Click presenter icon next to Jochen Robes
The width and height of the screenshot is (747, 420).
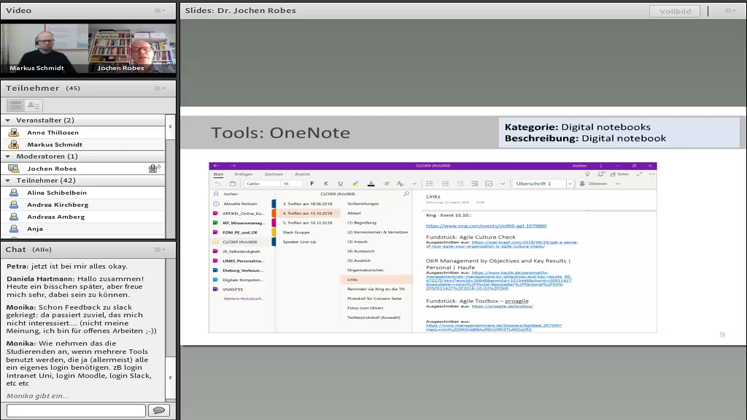pos(14,169)
